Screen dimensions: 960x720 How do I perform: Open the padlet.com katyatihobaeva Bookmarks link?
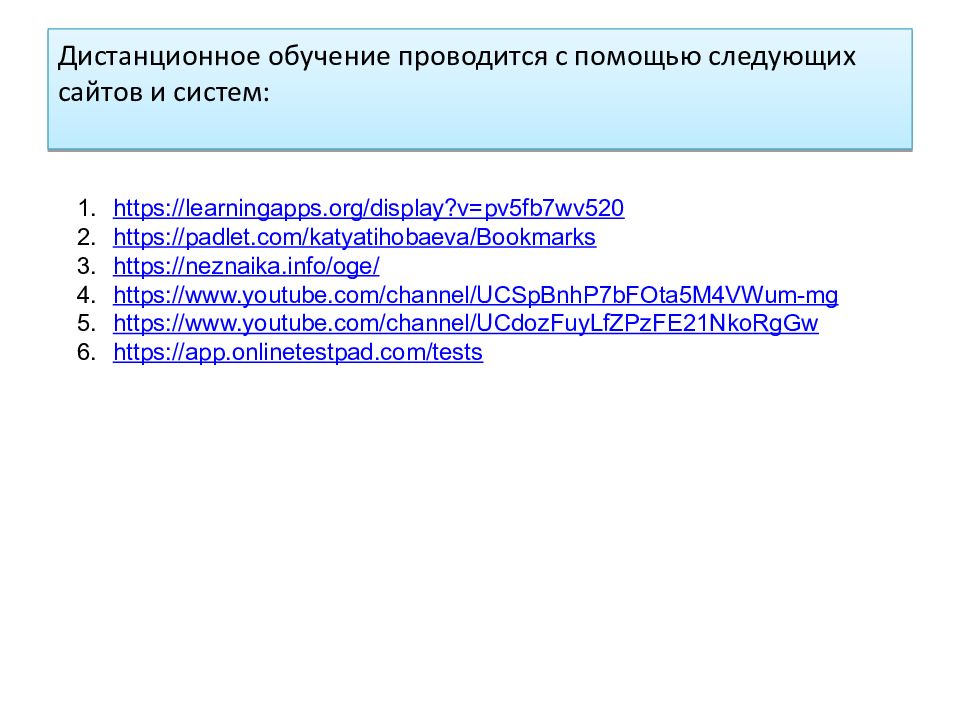pyautogui.click(x=354, y=238)
